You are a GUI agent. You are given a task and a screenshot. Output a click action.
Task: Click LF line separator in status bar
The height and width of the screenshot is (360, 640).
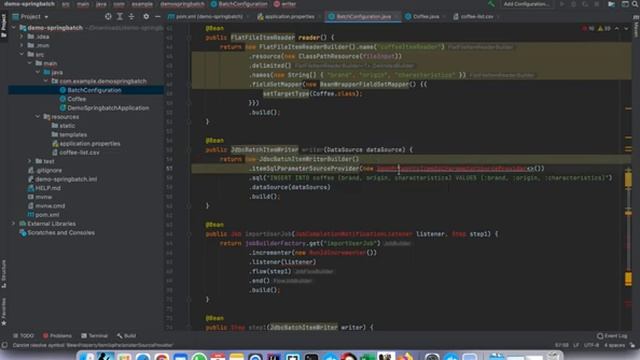point(576,345)
